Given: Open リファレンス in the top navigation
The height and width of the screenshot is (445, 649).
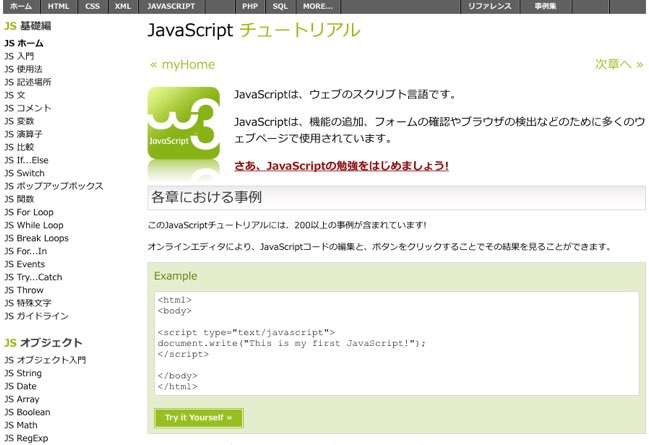Looking at the screenshot, I should pos(490,6).
